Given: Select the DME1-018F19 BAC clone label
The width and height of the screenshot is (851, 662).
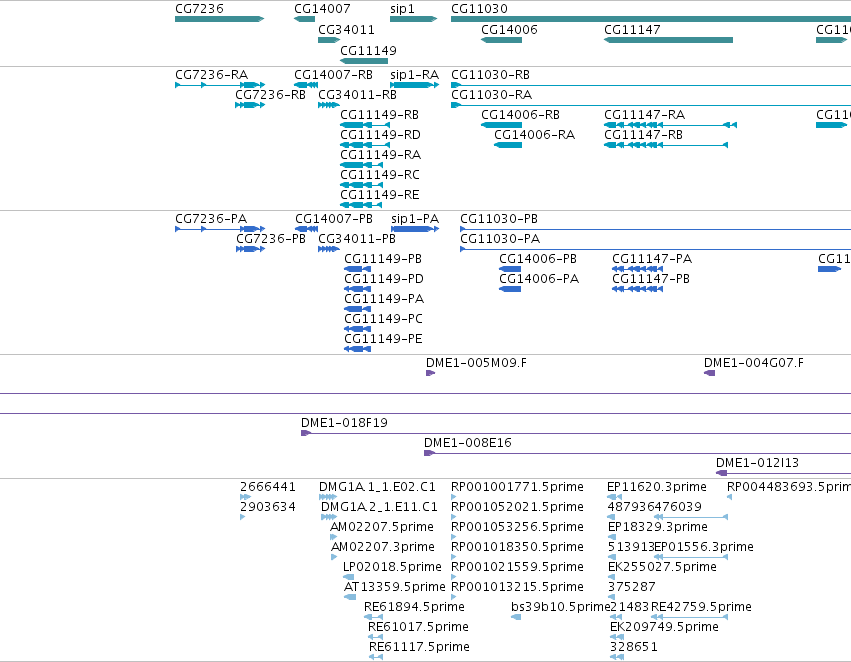Looking at the screenshot, I should (x=345, y=423).
